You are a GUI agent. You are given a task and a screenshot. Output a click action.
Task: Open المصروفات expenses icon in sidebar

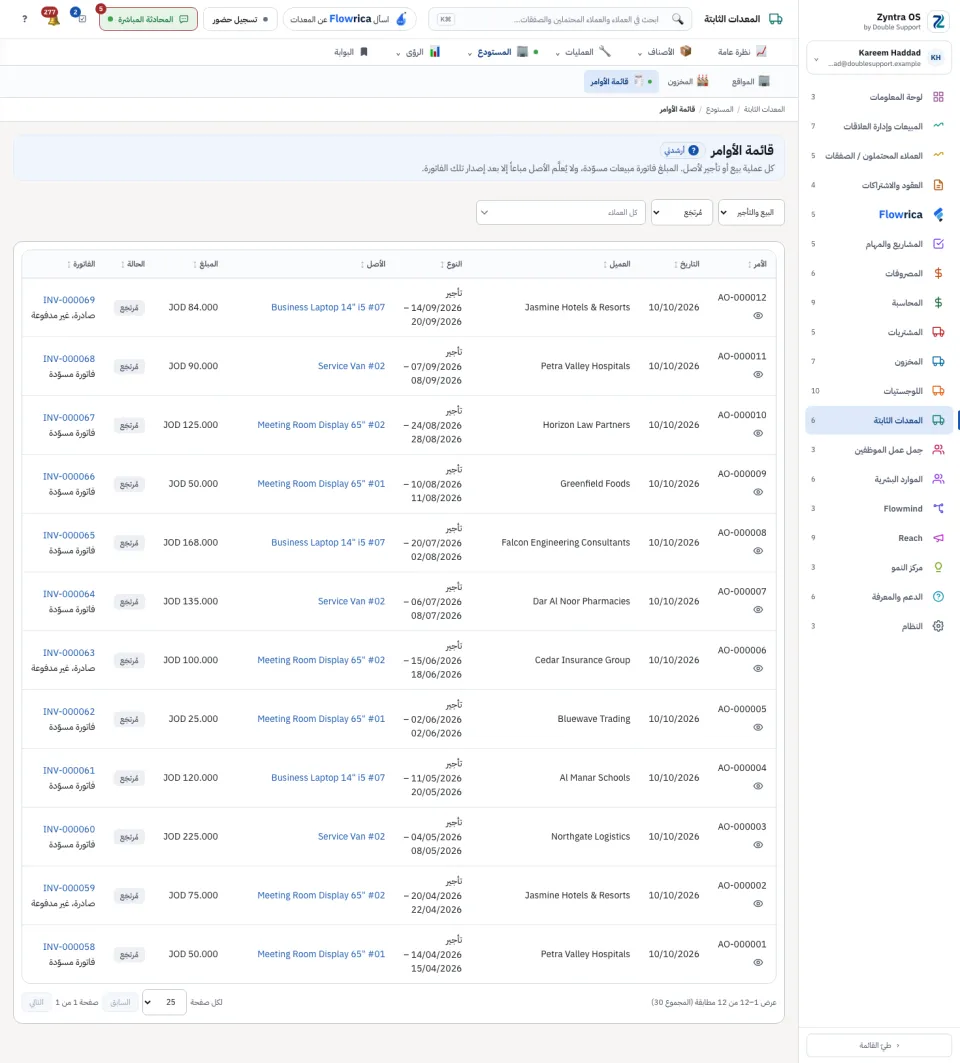click(x=938, y=273)
